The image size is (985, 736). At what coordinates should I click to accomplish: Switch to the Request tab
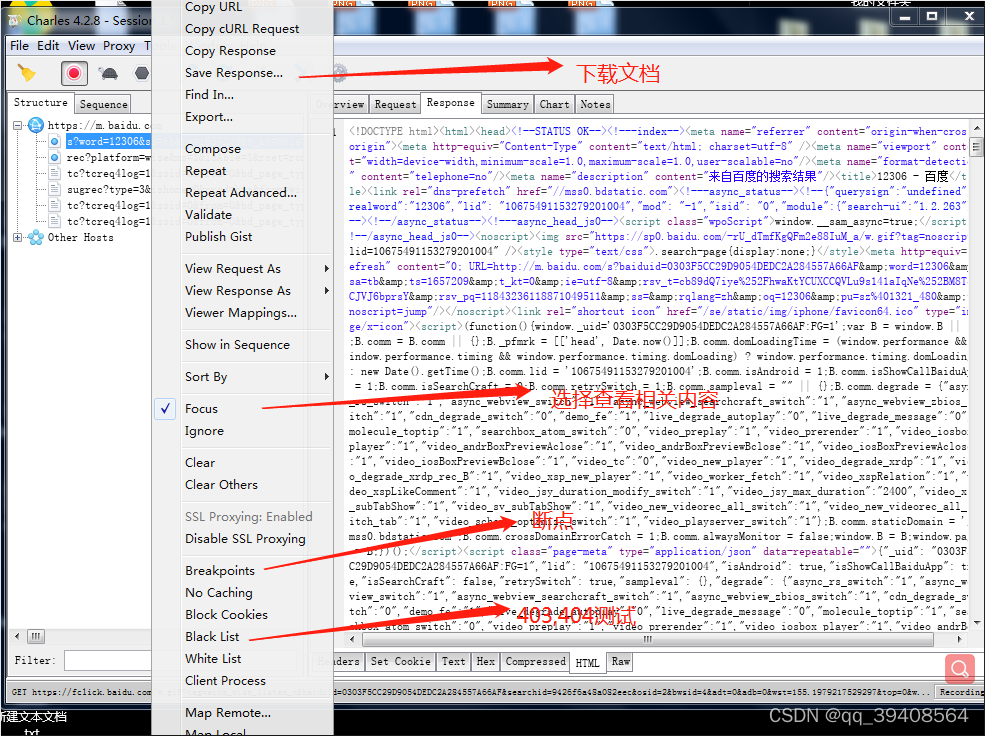[395, 104]
